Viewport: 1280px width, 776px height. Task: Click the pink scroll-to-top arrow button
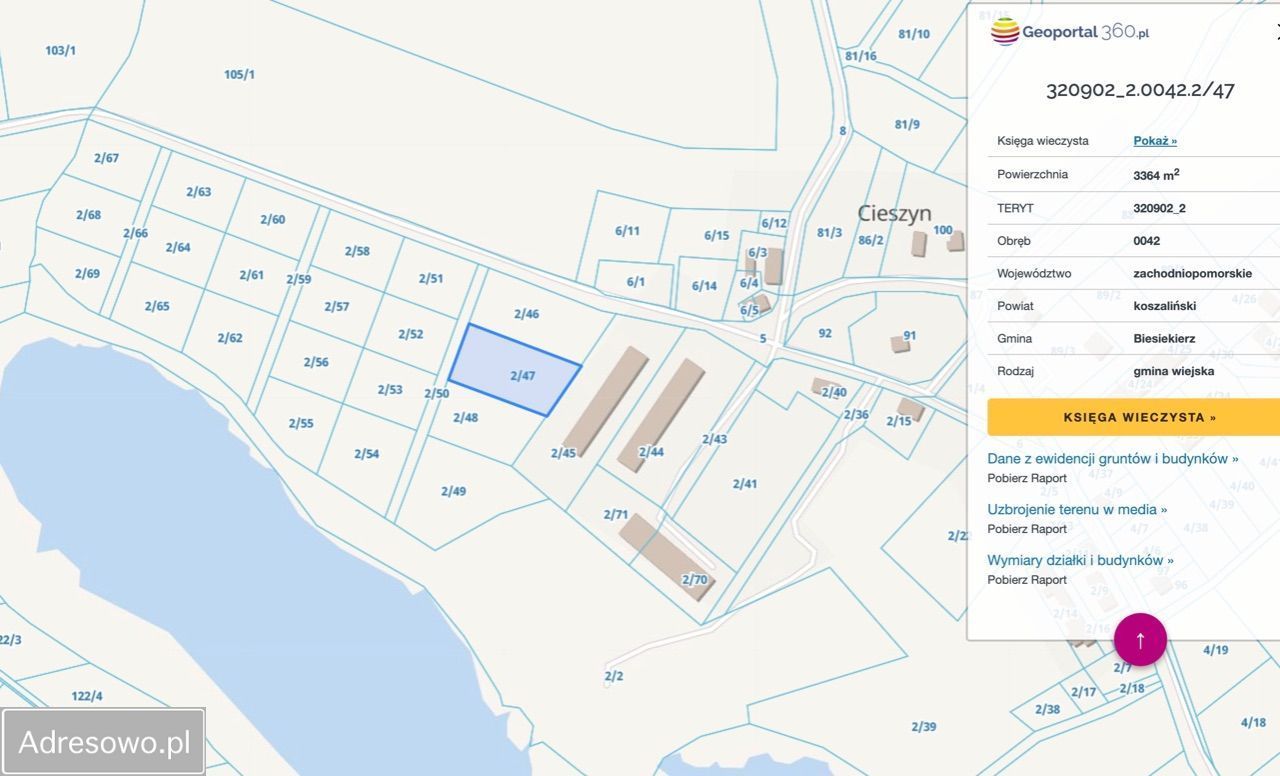coord(1140,640)
